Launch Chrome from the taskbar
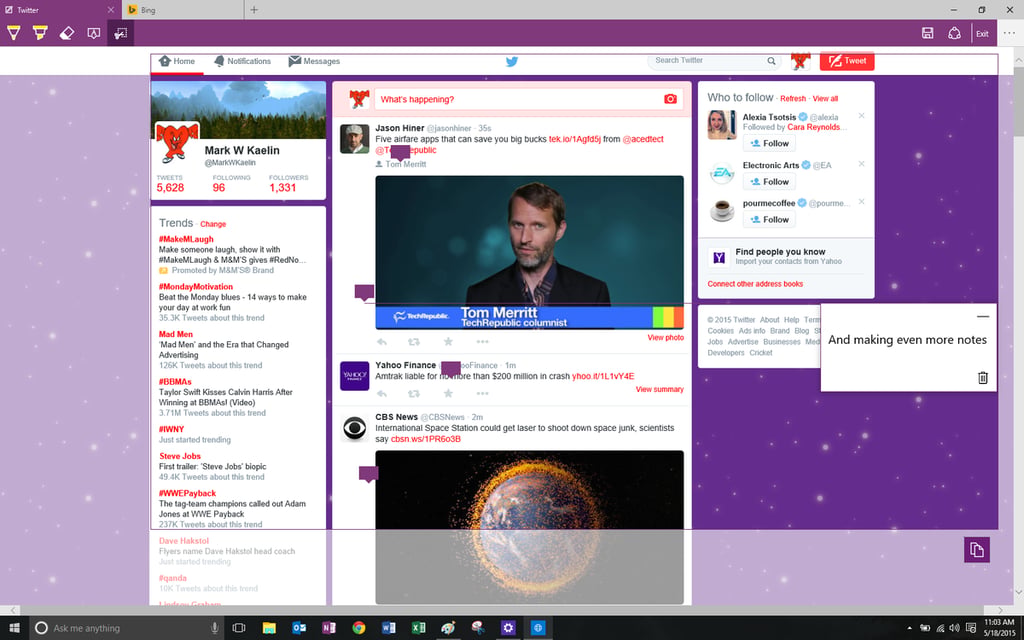 pyautogui.click(x=359, y=628)
